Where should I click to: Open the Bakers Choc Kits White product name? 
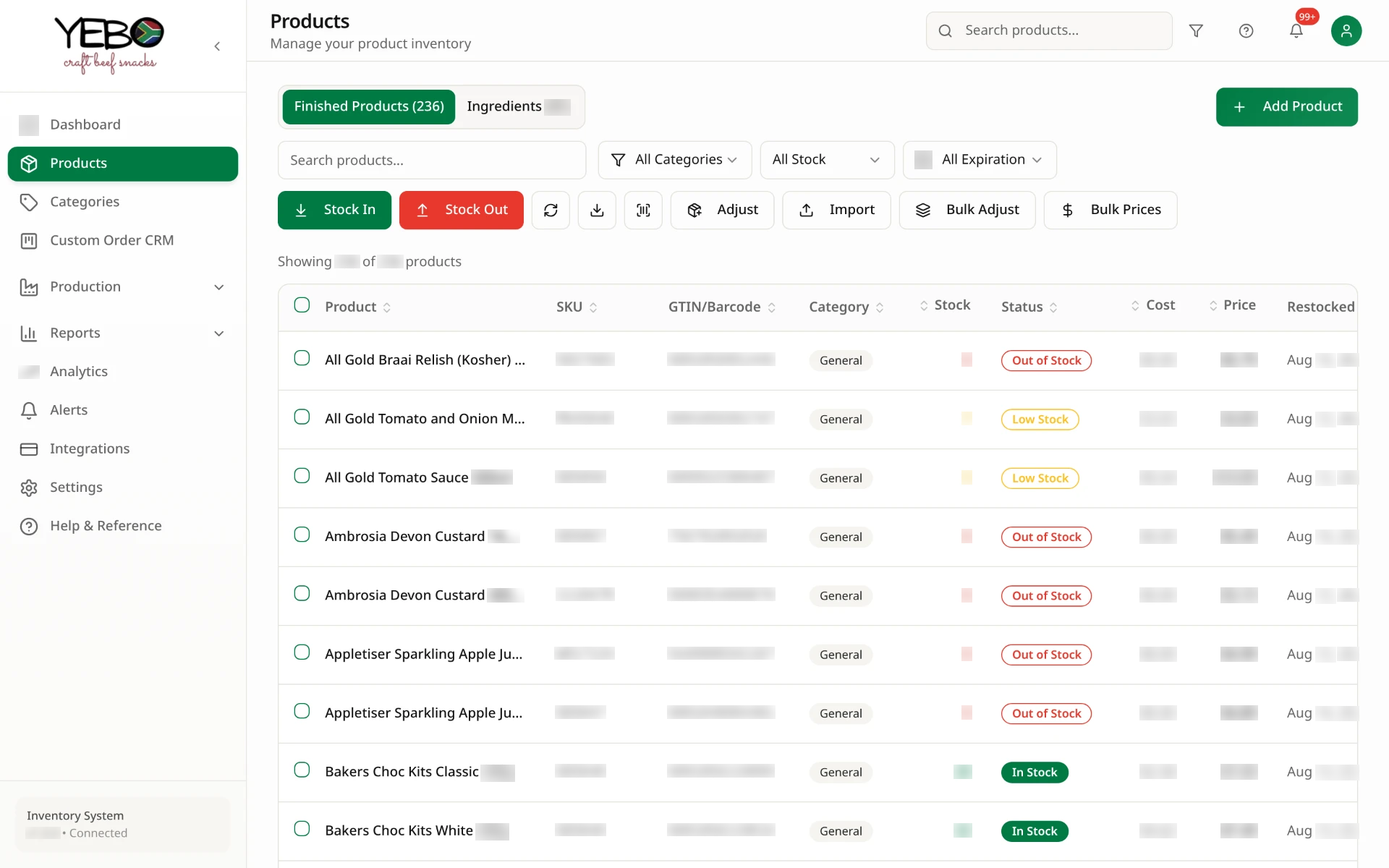pos(399,830)
